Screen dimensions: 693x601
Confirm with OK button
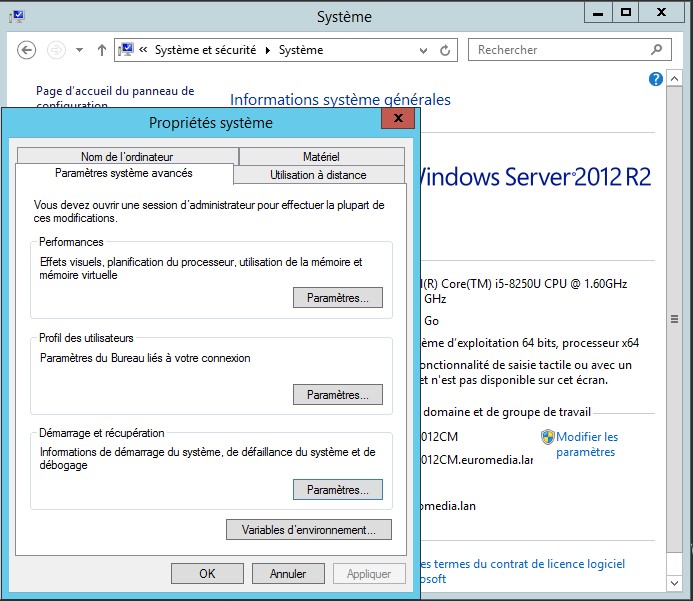[207, 574]
